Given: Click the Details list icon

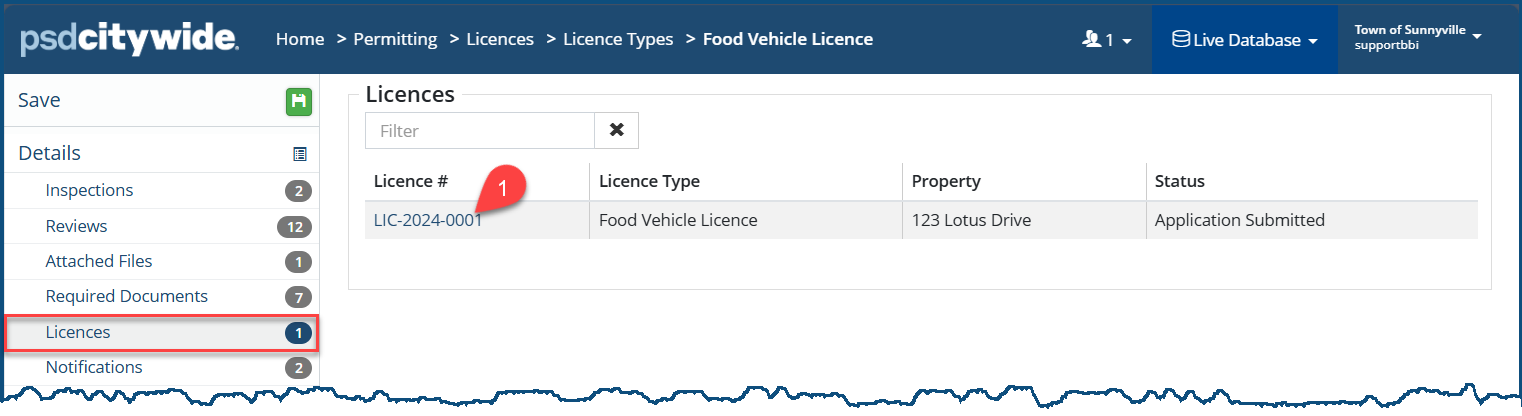Looking at the screenshot, I should tap(300, 154).
